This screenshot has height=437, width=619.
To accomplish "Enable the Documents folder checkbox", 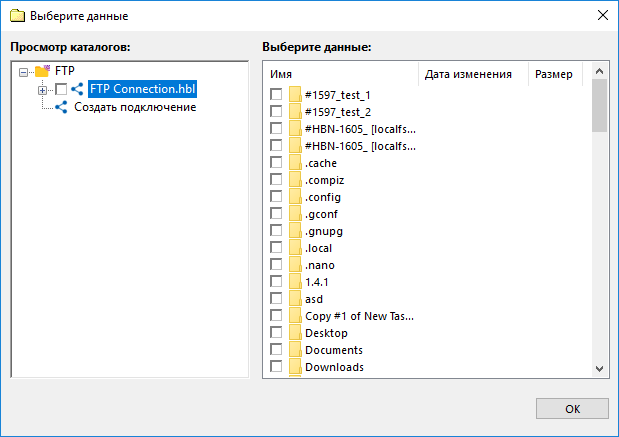I will 276,349.
